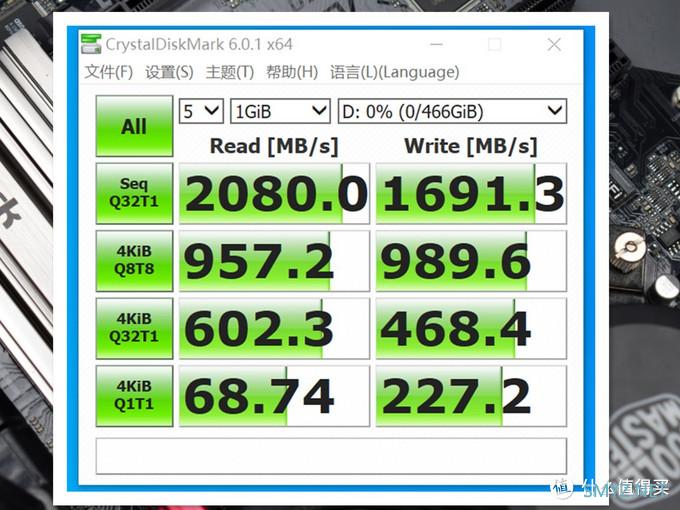Select the Seq write result 1691.3
Screen dimensions: 680x510
(471, 193)
